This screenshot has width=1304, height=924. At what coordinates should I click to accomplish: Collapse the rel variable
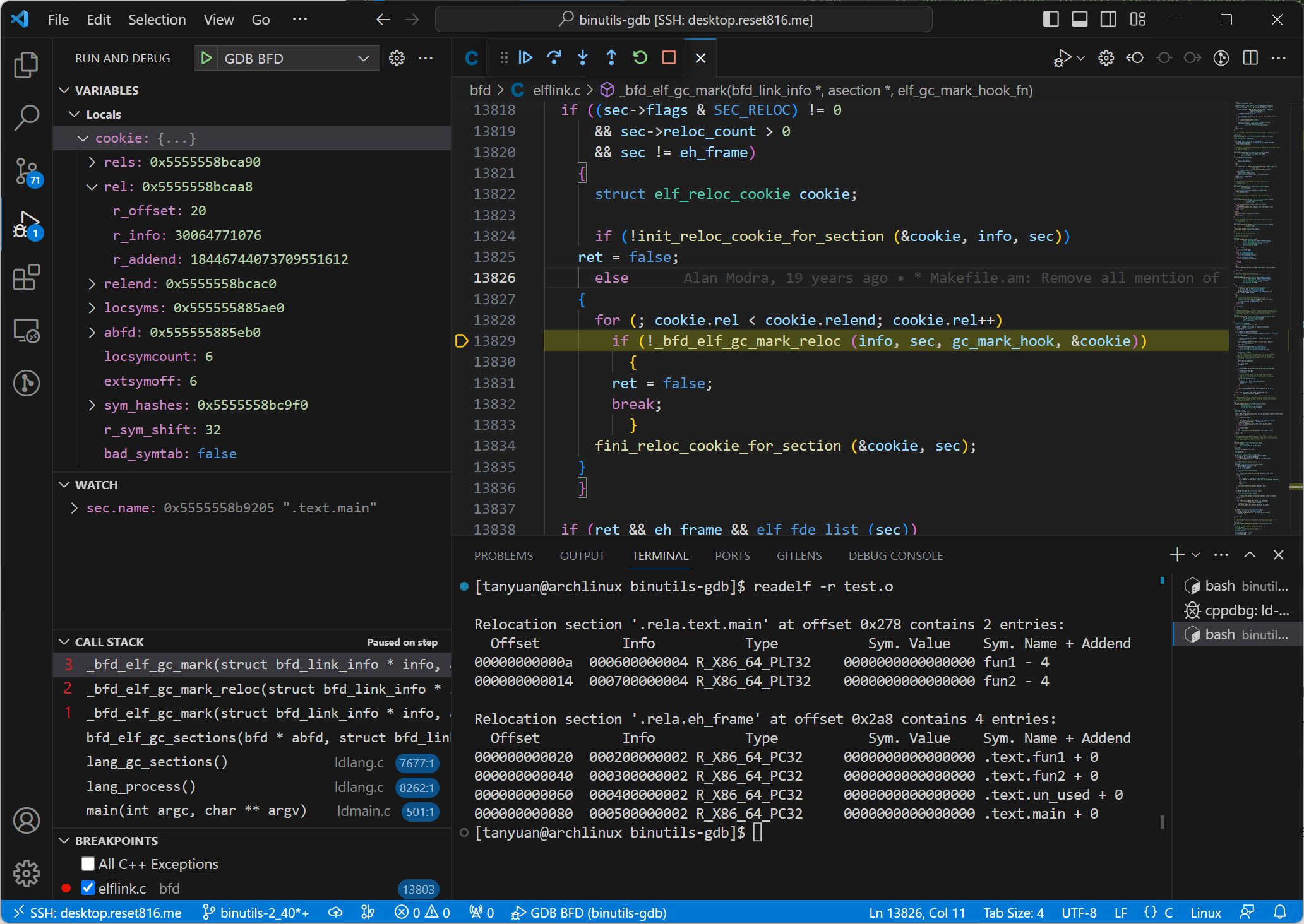92,187
